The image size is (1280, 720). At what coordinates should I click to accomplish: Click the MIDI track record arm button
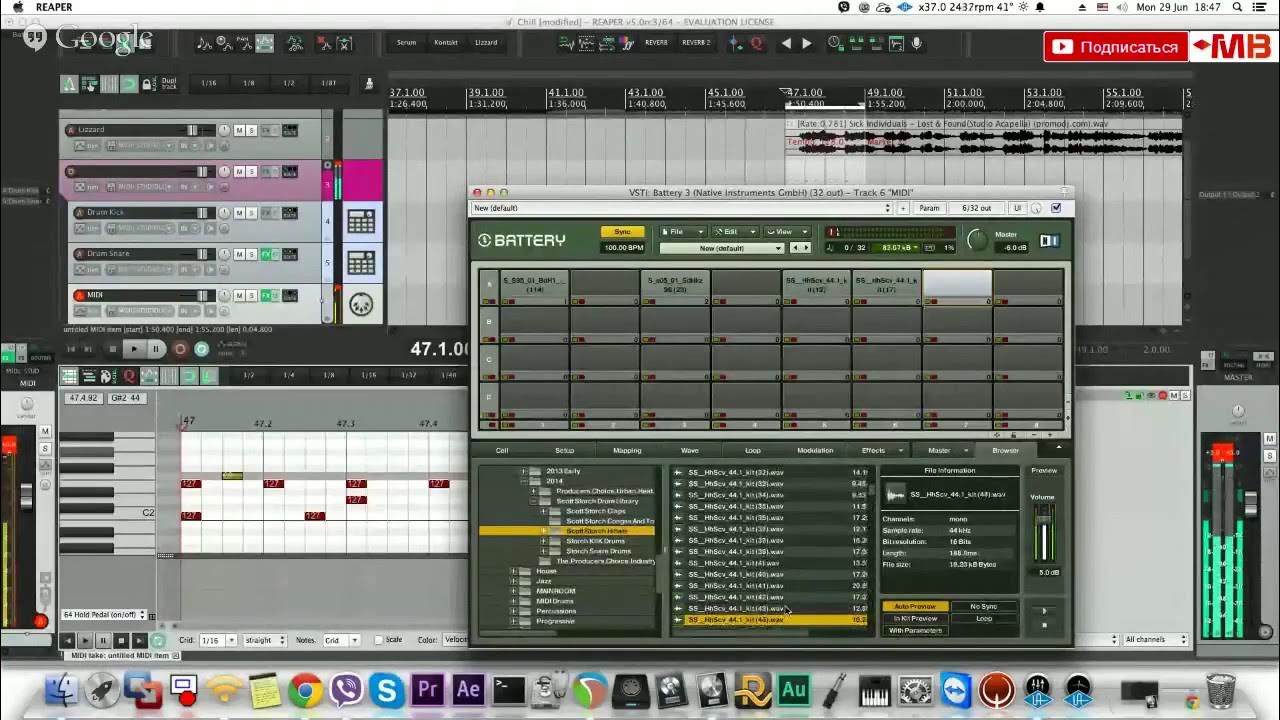(x=78, y=296)
